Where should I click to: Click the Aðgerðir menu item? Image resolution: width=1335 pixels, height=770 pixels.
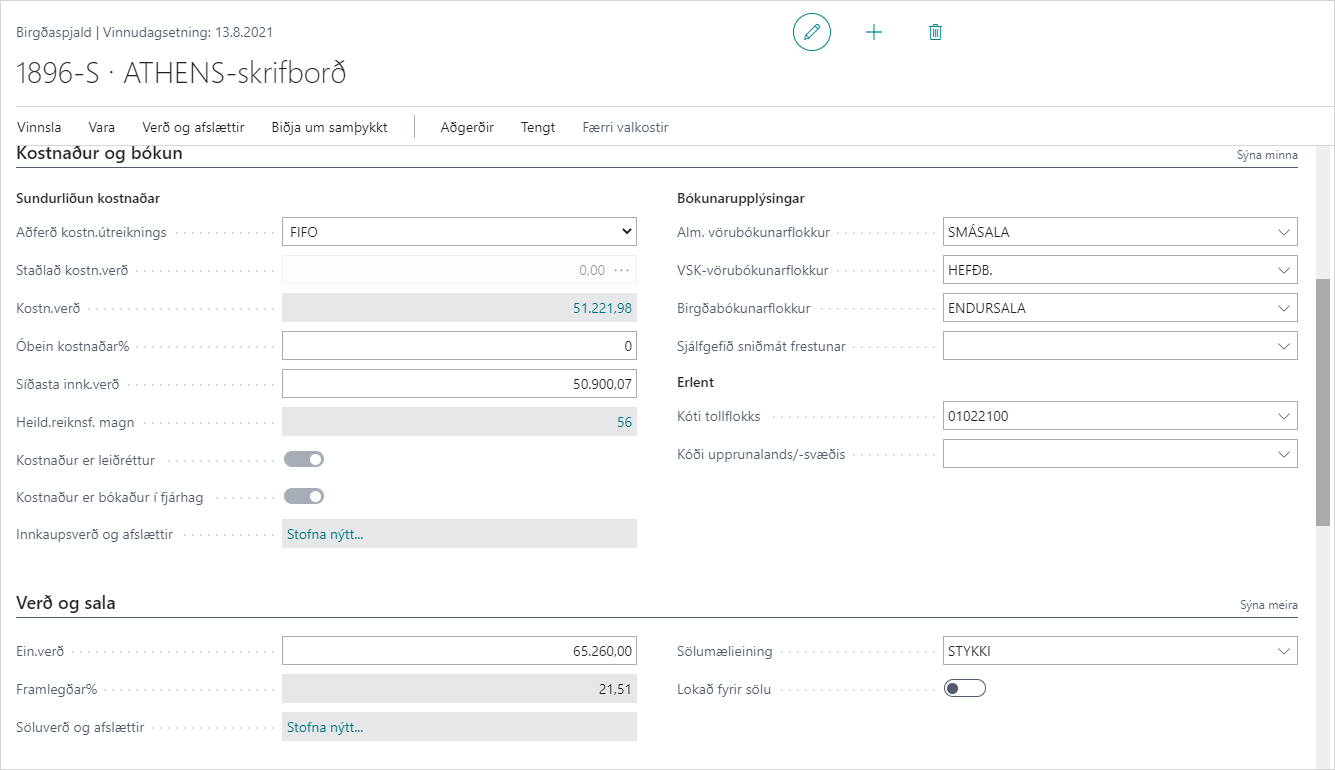click(x=467, y=127)
